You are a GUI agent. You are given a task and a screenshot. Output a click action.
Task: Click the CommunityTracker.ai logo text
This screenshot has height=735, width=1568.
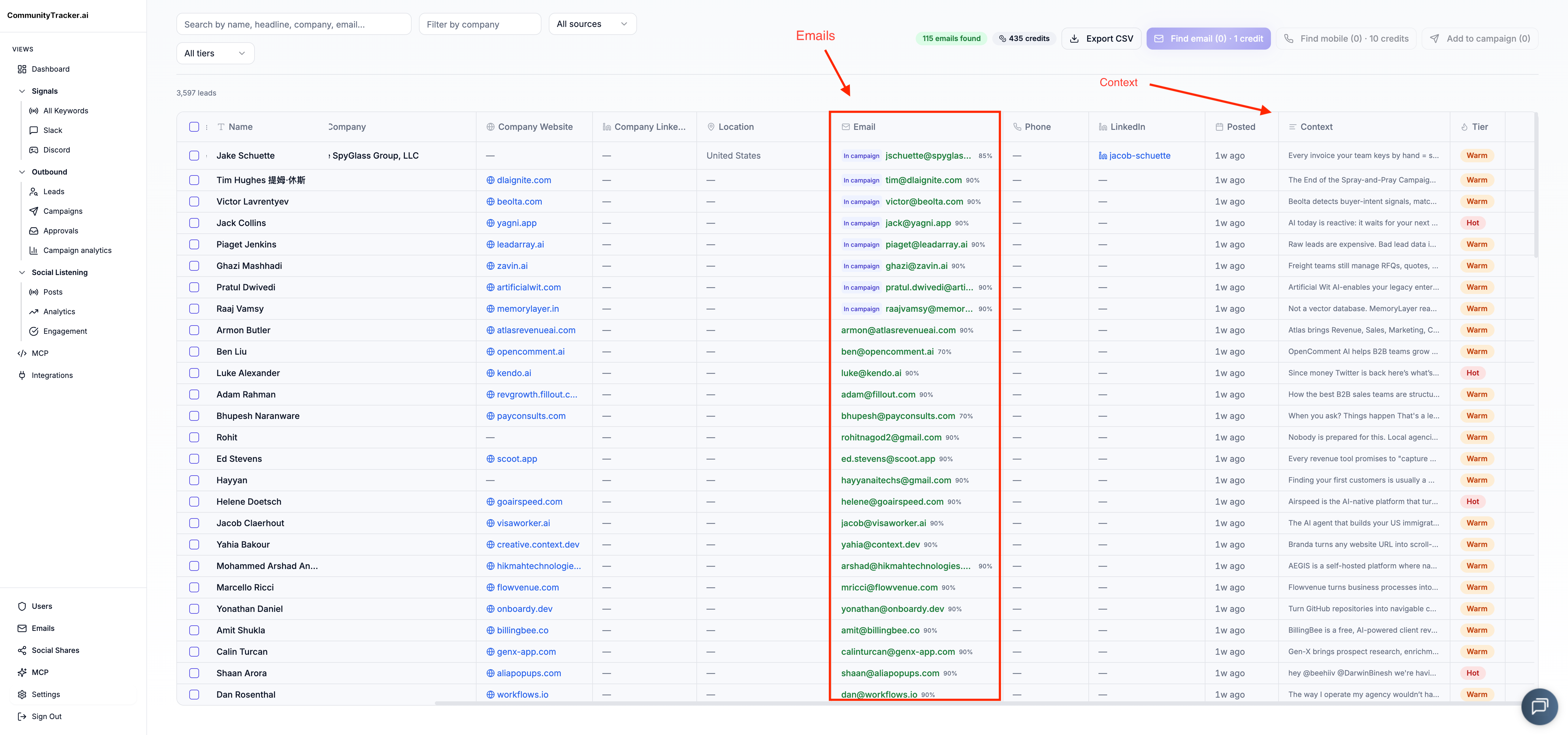pos(47,15)
